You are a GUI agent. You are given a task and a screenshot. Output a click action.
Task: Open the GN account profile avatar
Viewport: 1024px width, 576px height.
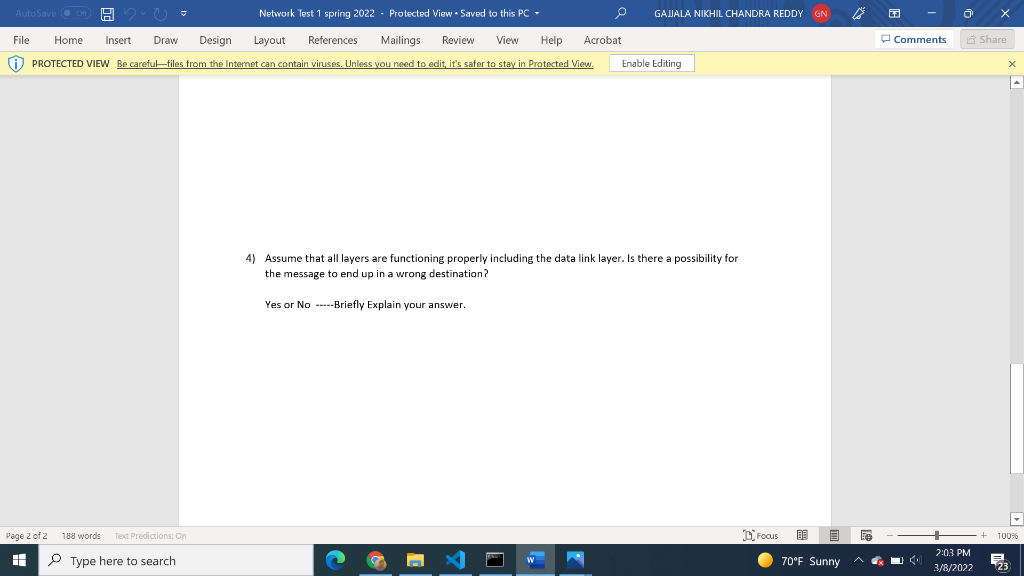click(x=821, y=13)
